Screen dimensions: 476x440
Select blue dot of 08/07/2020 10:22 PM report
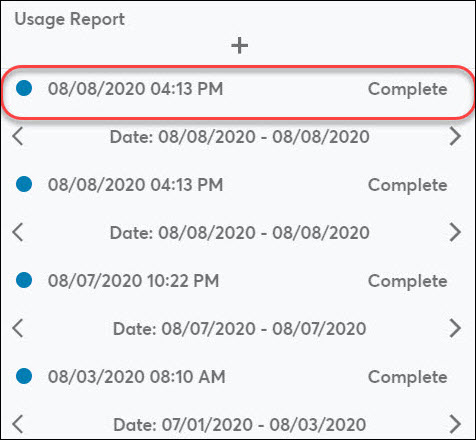click(24, 280)
